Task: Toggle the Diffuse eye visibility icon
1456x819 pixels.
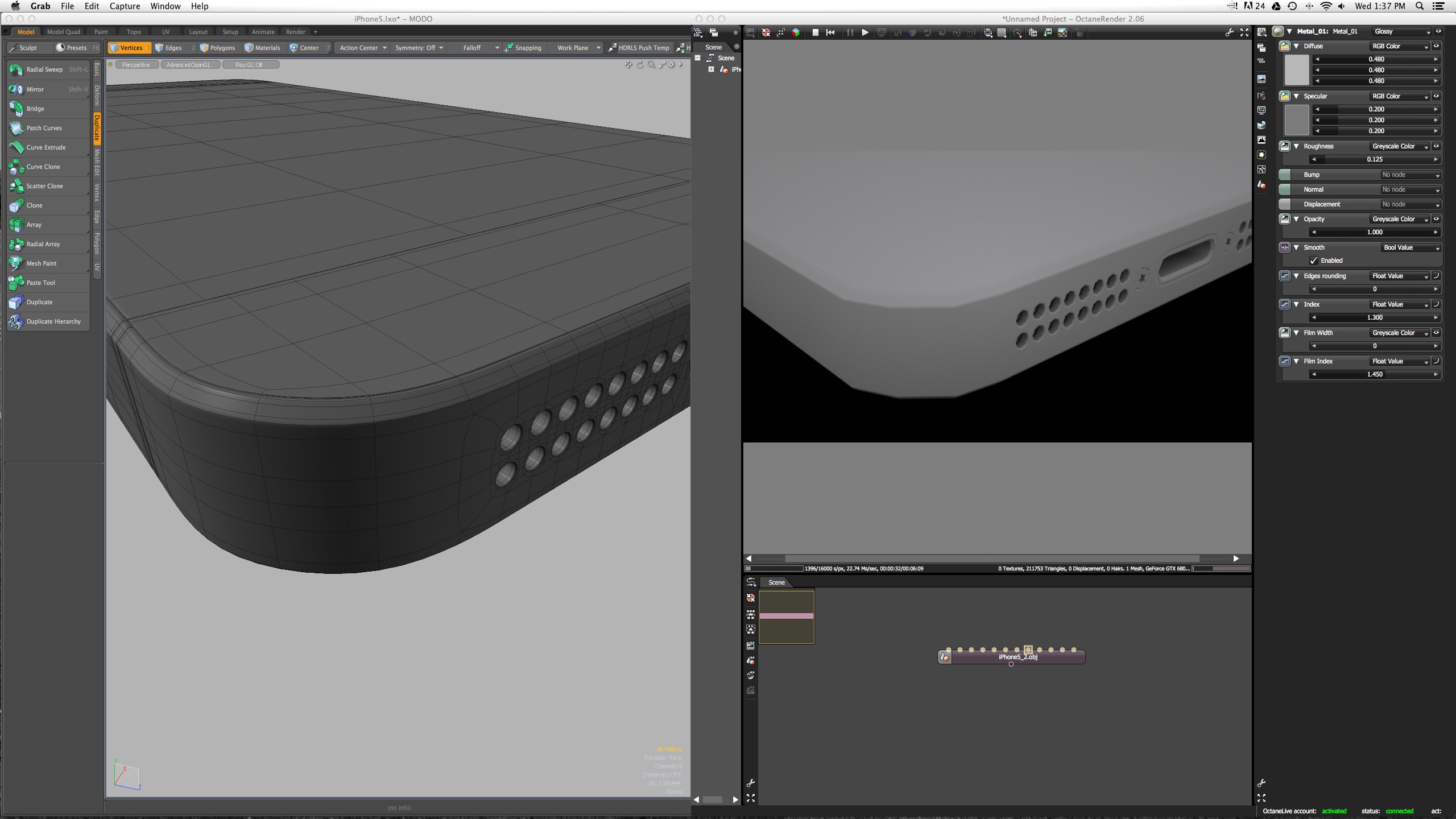Action: point(1436,46)
